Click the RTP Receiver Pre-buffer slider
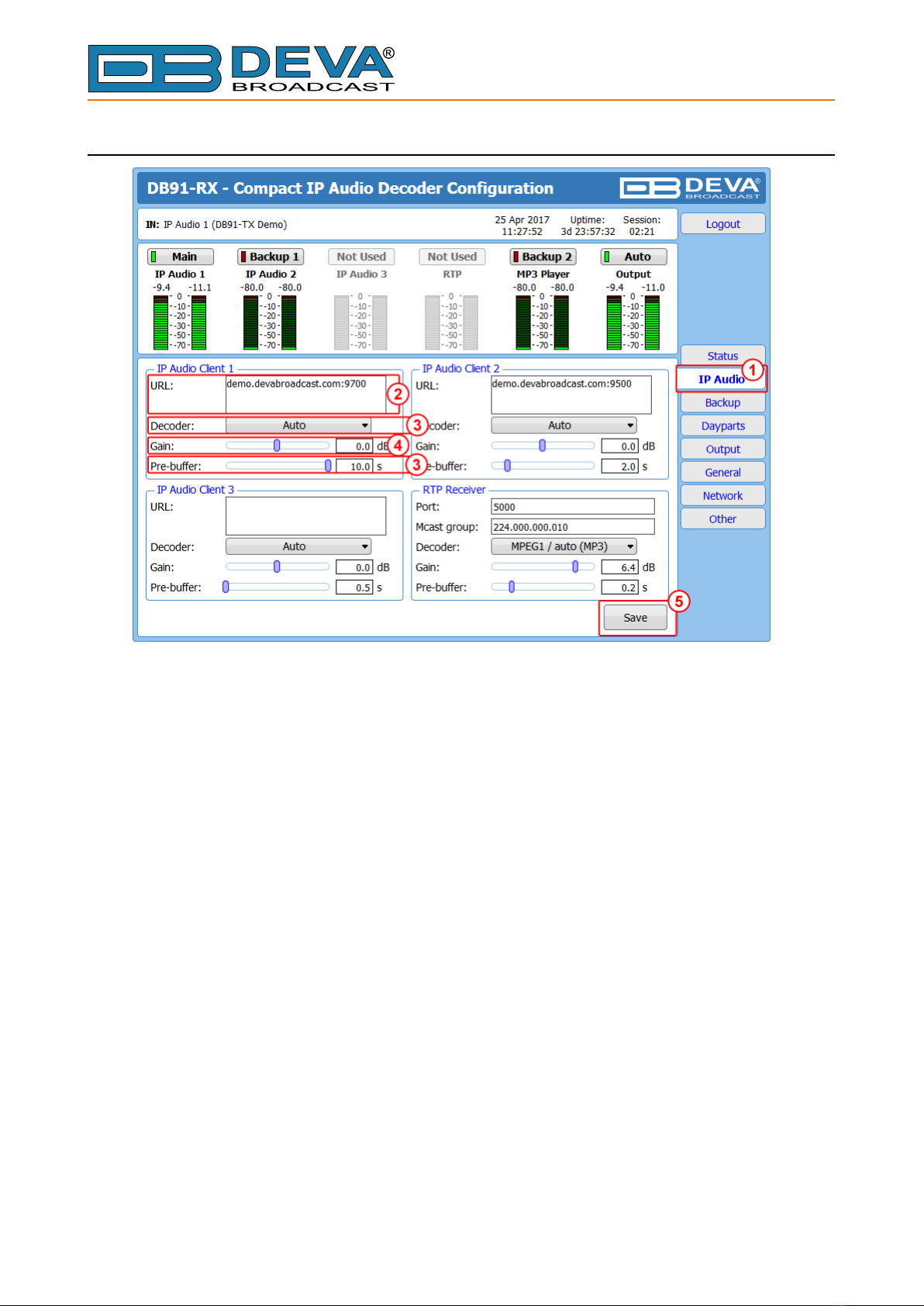Viewport: 924px width, 1306px height. click(543, 587)
